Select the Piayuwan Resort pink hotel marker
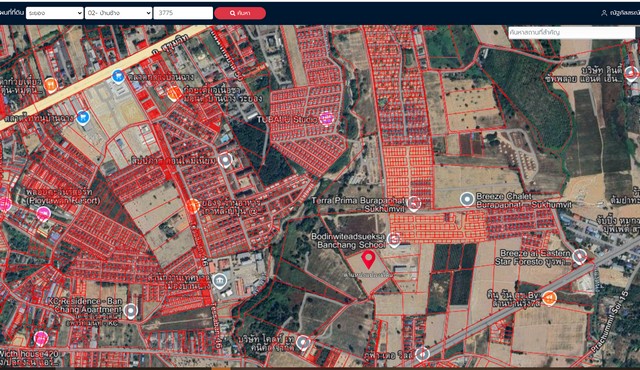The image size is (640, 370). tap(43, 213)
